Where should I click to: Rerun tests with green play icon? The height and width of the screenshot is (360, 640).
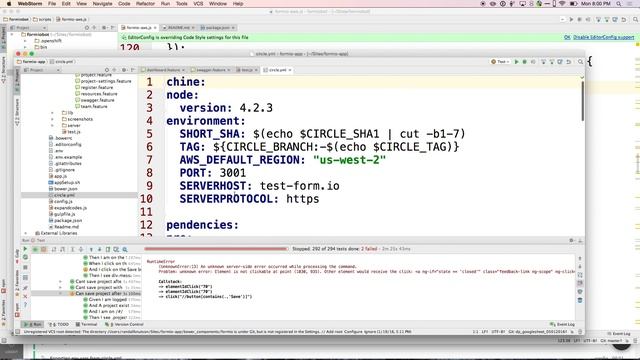(x=25, y=249)
